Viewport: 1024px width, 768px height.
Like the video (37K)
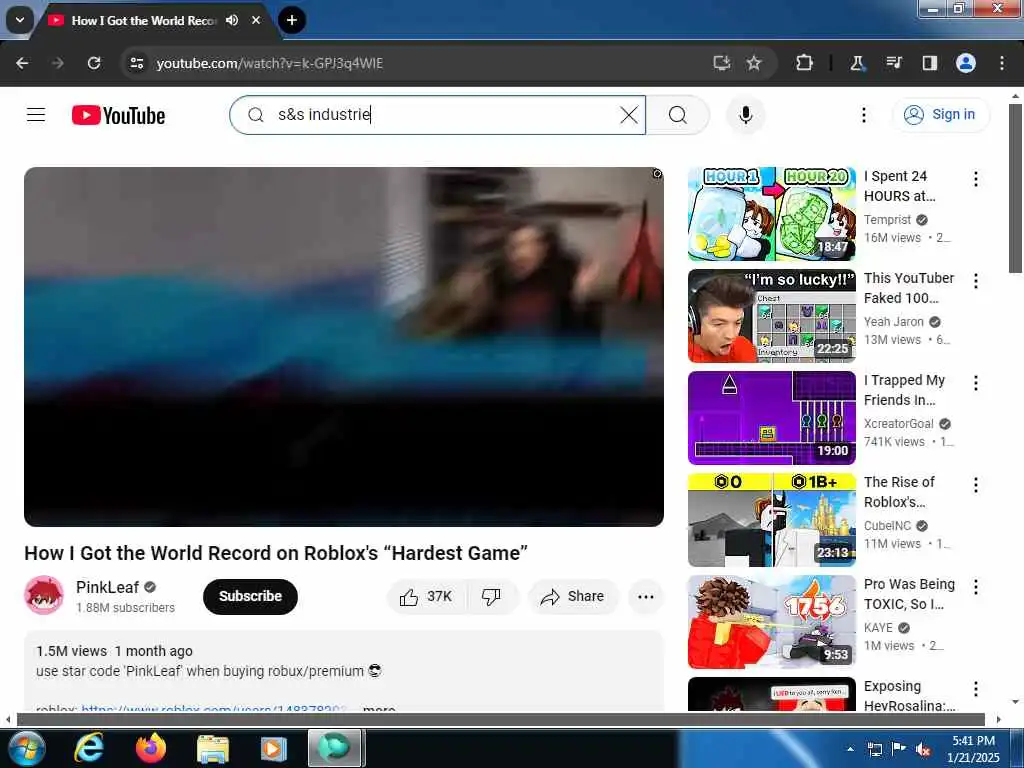click(x=426, y=596)
